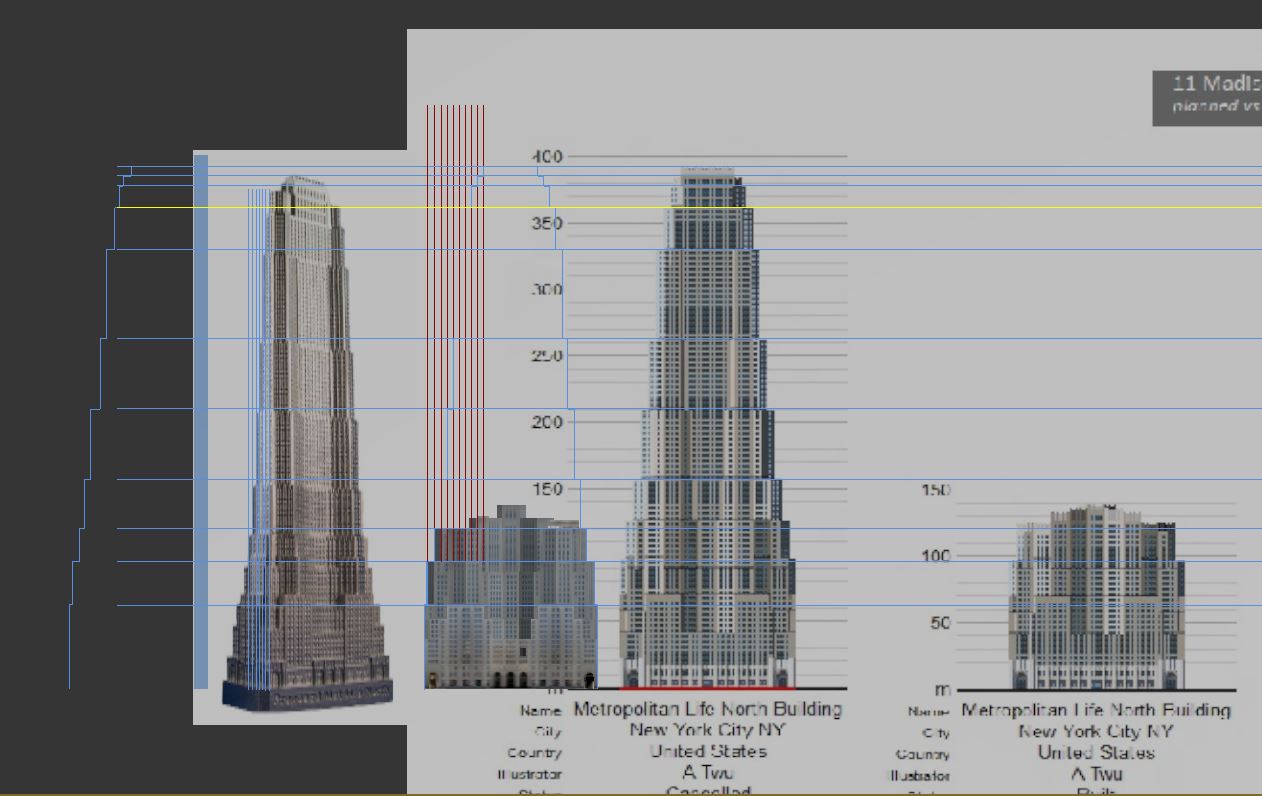Click the 150 label on the tall tower scale

[548, 489]
